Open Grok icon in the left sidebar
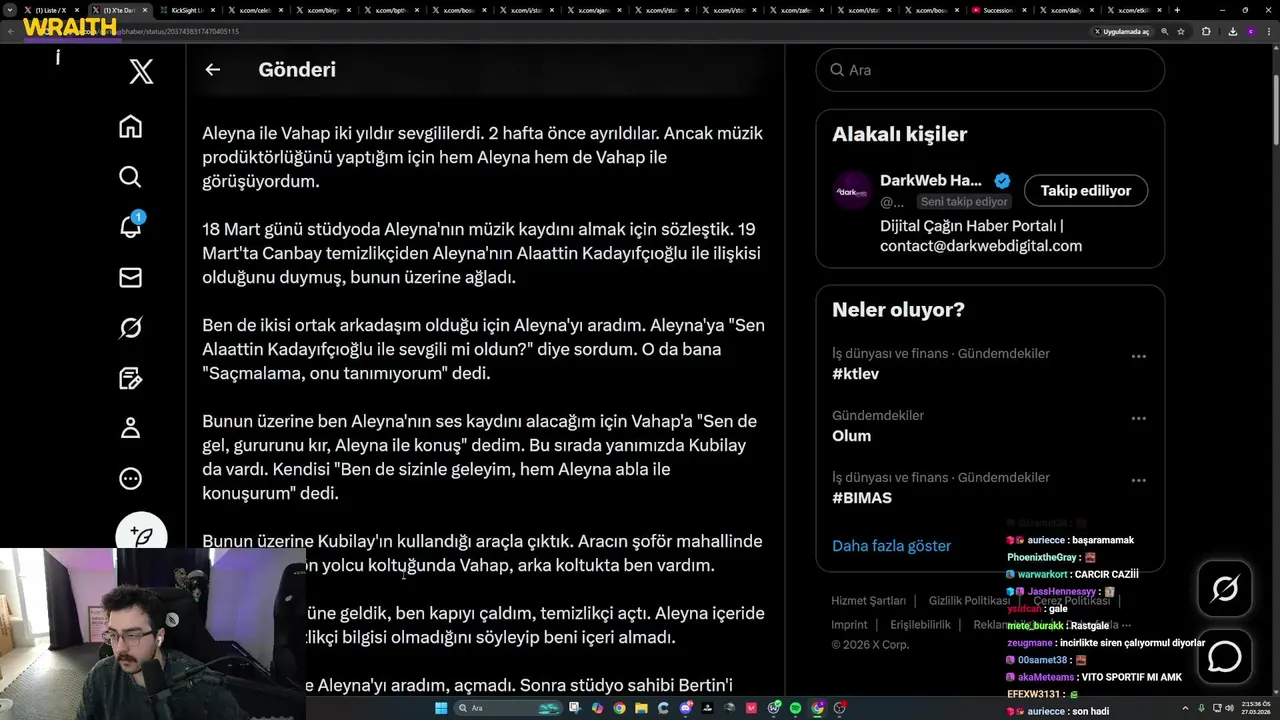The height and width of the screenshot is (720, 1280). pos(130,328)
